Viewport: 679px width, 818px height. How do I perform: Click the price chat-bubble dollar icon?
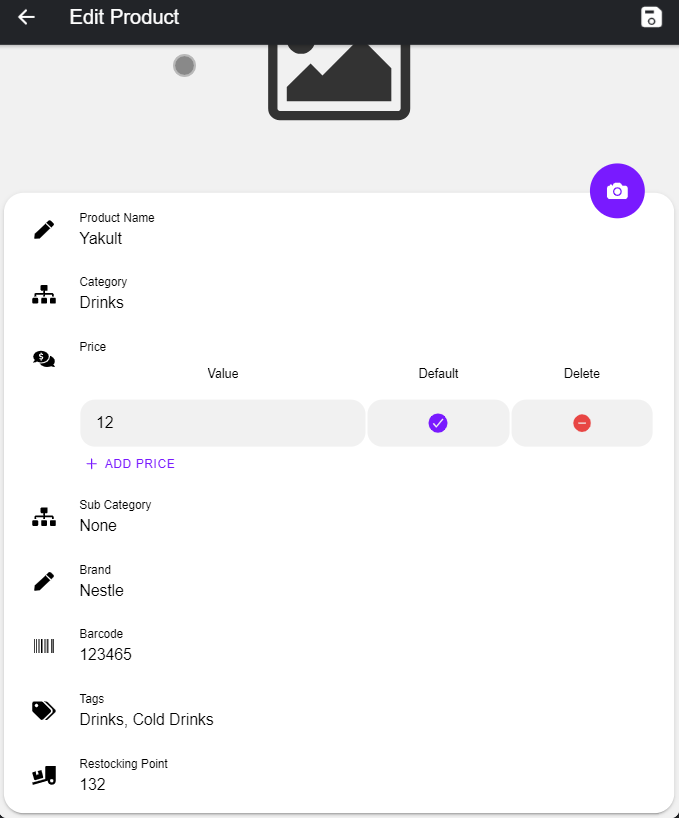[44, 359]
